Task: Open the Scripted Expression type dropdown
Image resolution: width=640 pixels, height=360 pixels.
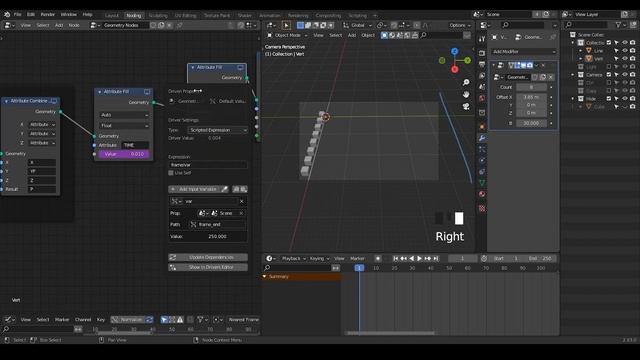Action: 218,130
